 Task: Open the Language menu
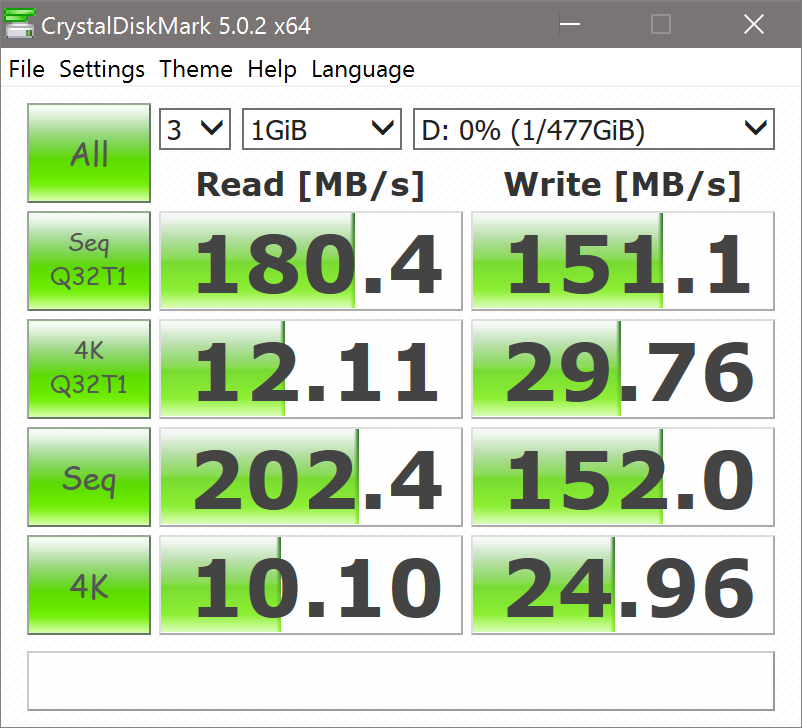(363, 69)
